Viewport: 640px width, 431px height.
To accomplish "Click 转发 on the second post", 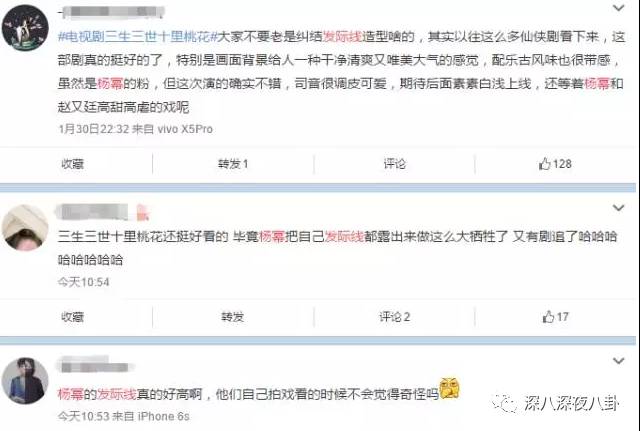I will pos(233,317).
